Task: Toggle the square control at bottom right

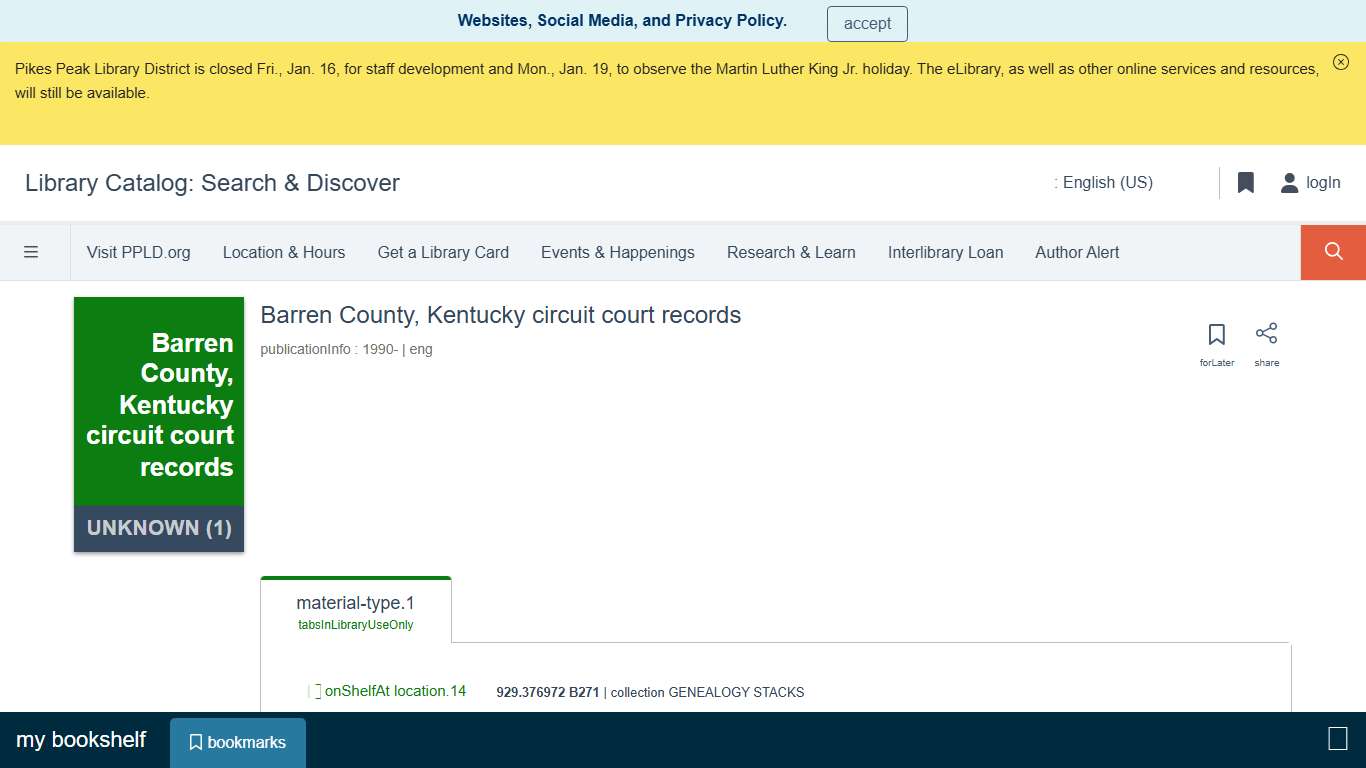Action: [x=1337, y=738]
